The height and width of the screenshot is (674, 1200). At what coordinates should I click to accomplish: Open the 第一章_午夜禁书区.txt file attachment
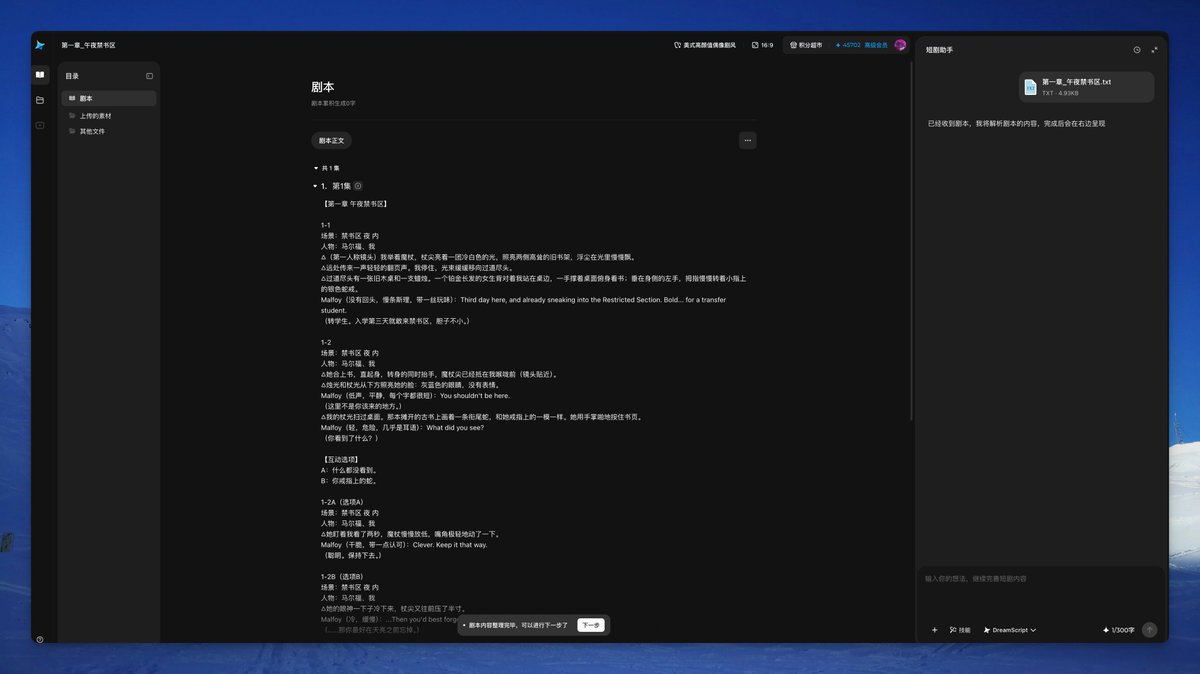pyautogui.click(x=1087, y=87)
